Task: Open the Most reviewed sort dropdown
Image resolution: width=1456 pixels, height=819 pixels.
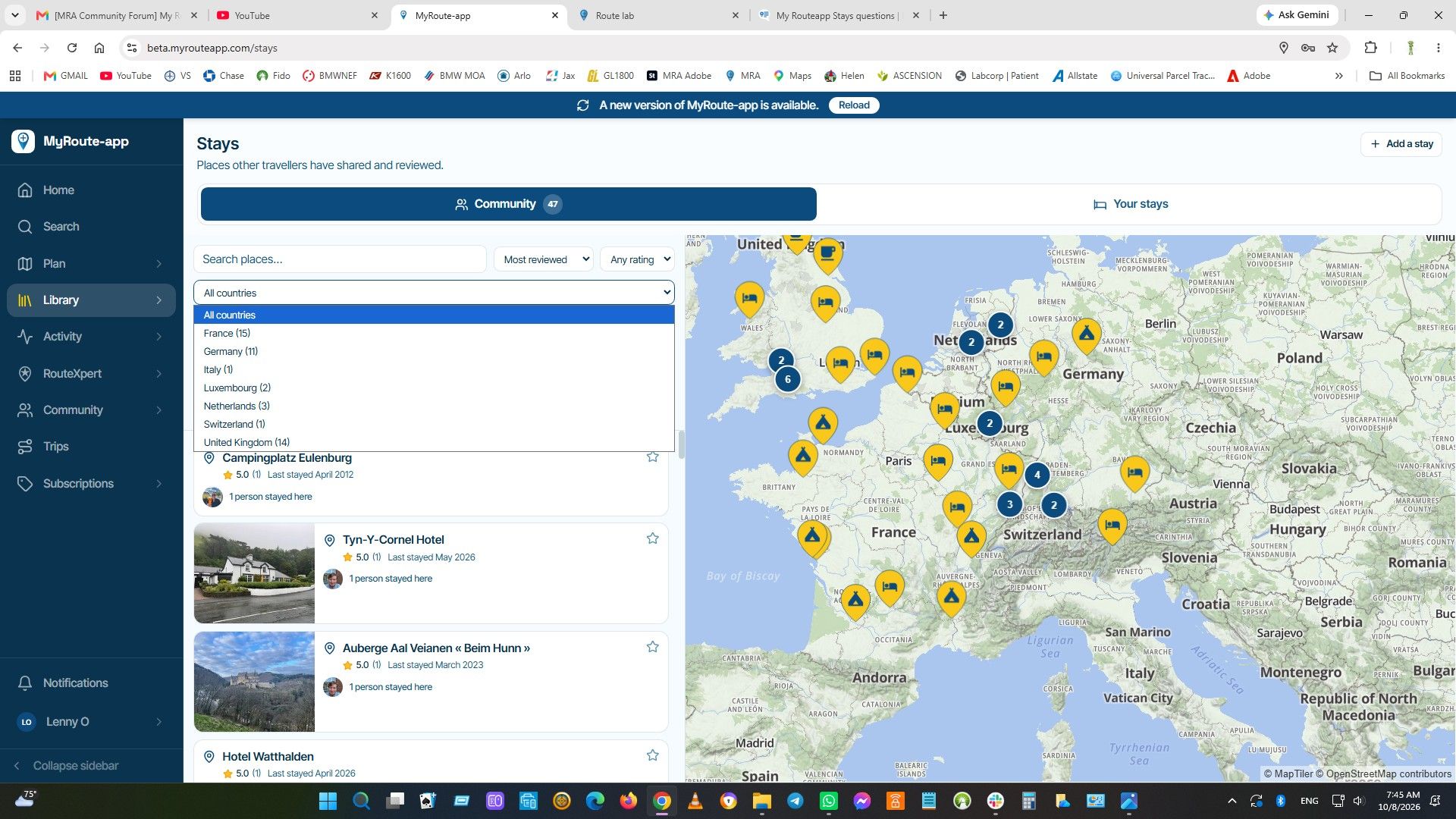Action: 544,259
